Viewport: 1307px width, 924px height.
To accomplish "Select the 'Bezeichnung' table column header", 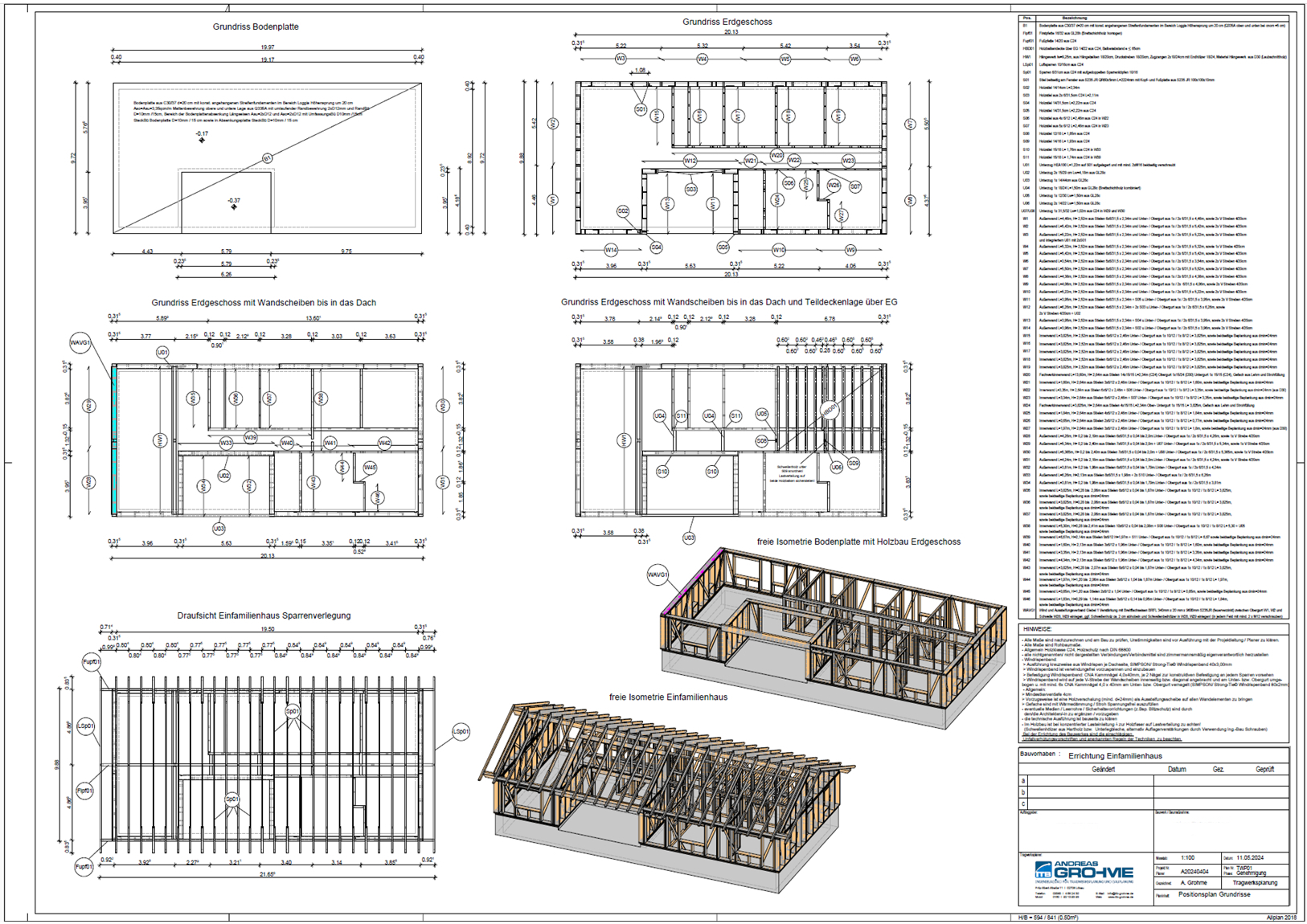I will [1074, 18].
